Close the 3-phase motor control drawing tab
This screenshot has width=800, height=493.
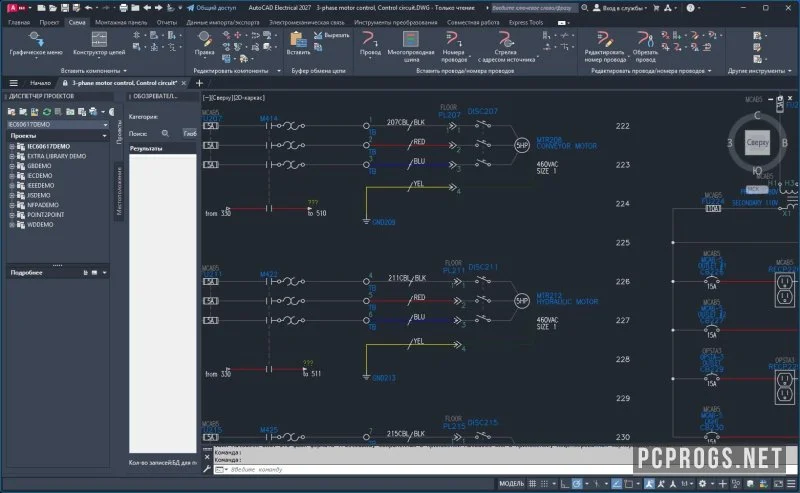pyautogui.click(x=184, y=83)
